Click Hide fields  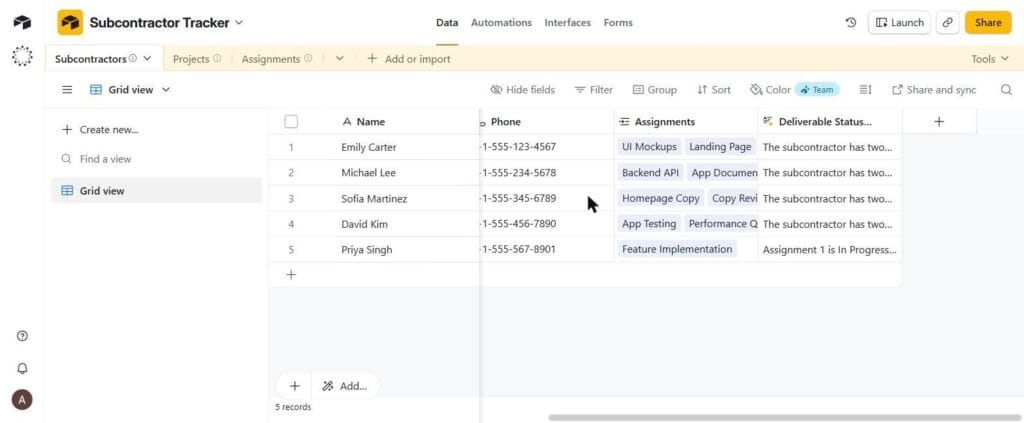pyautogui.click(x=522, y=90)
